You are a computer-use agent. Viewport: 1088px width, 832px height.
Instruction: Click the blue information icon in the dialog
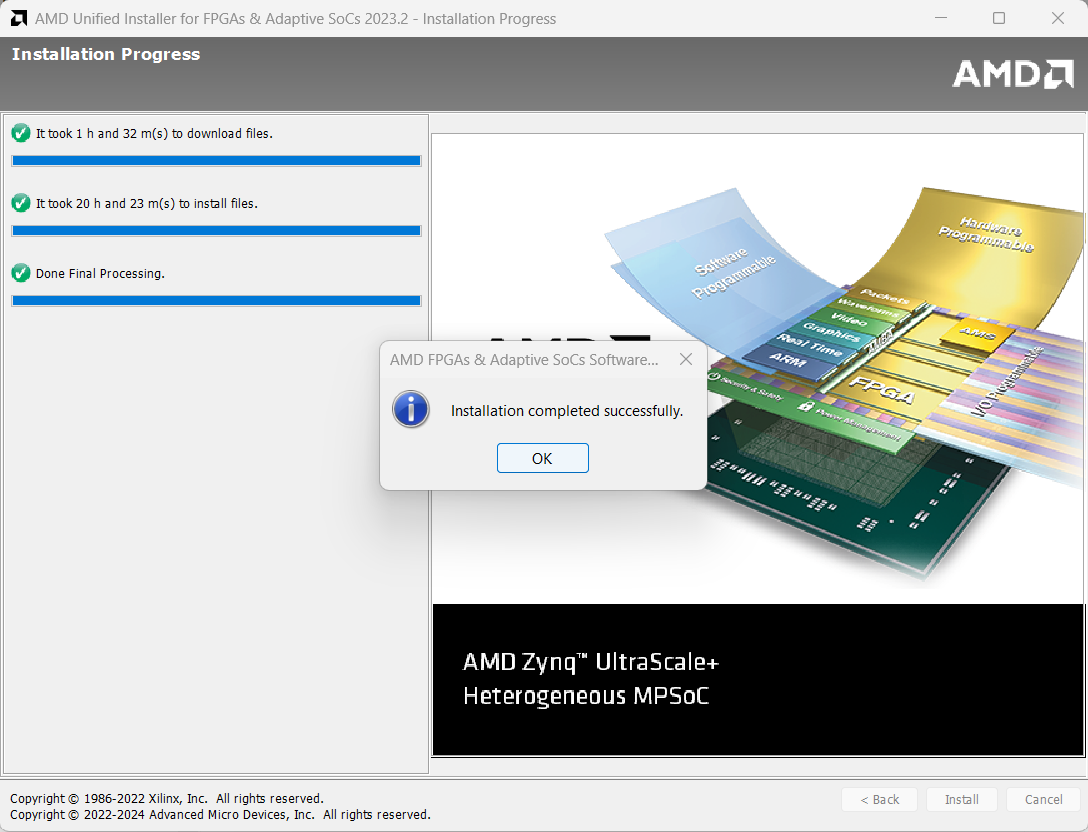pyautogui.click(x=411, y=410)
